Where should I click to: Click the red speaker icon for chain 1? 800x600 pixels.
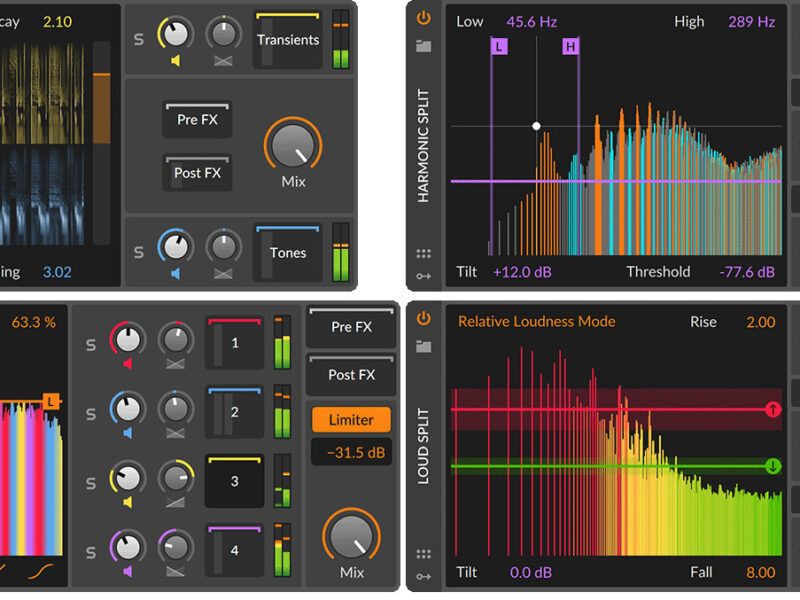(127, 365)
